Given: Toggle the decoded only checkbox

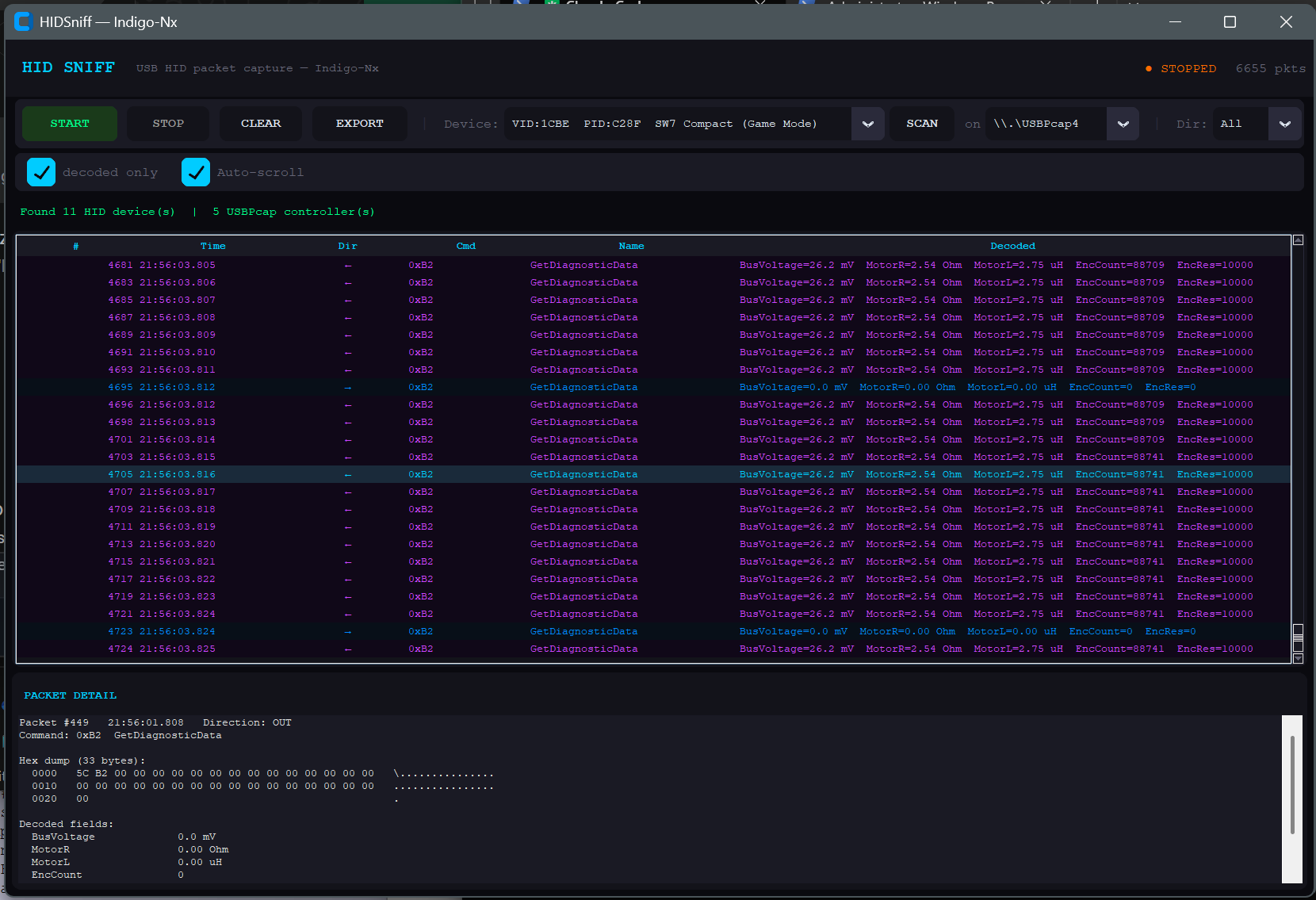Looking at the screenshot, I should coord(41,172).
